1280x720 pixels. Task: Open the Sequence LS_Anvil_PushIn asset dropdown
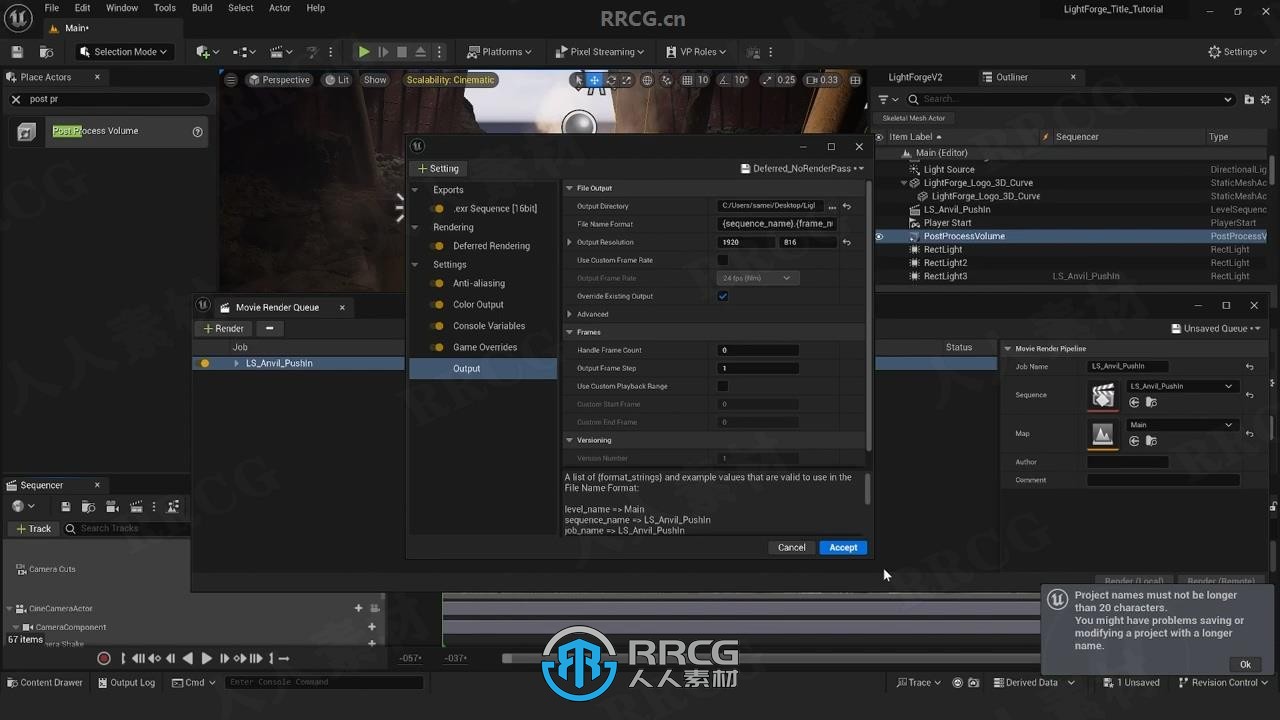1181,386
